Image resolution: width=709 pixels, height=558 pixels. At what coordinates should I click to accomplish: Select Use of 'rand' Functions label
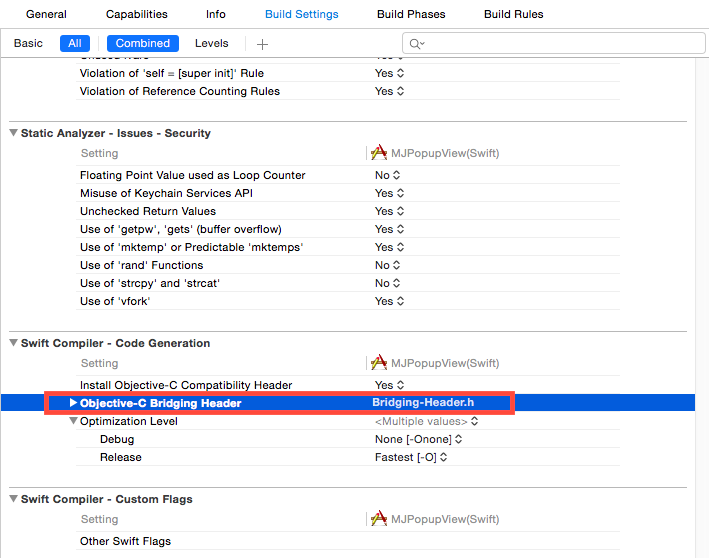(x=142, y=265)
